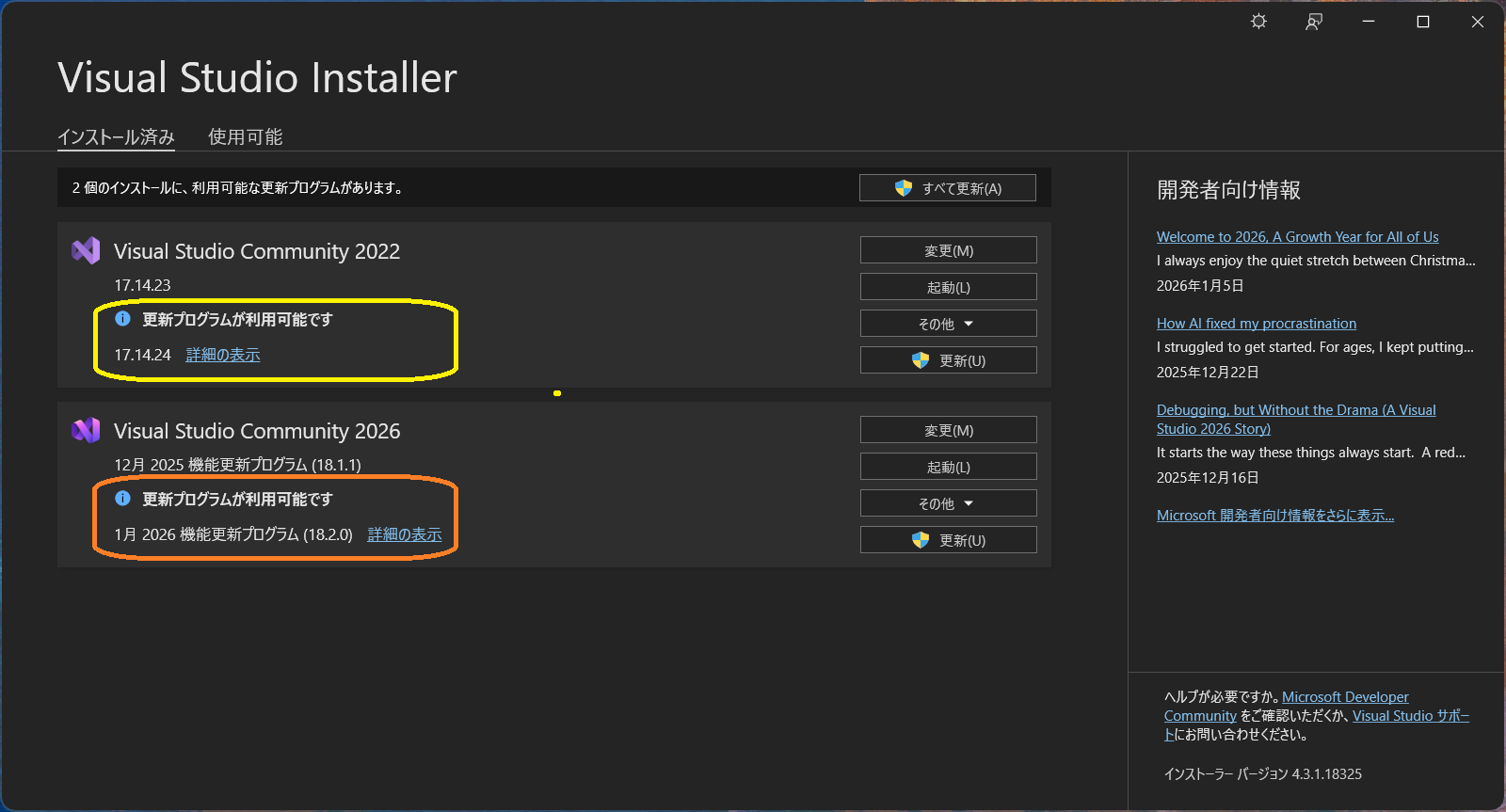Switch to the インストール済み tab
This screenshot has width=1506, height=812.
point(116,137)
